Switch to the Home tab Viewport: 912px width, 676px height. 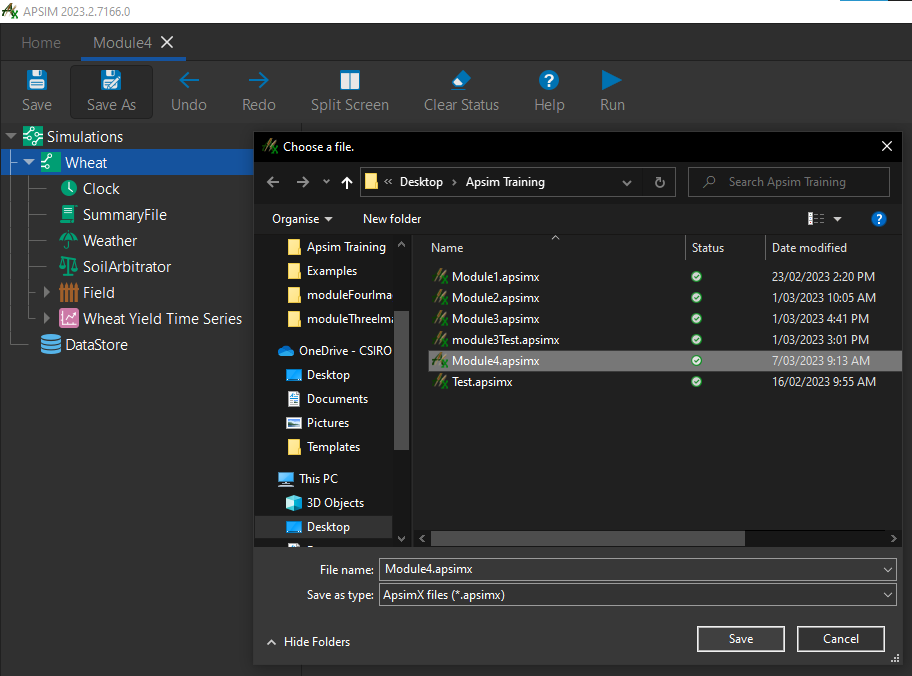[x=41, y=42]
